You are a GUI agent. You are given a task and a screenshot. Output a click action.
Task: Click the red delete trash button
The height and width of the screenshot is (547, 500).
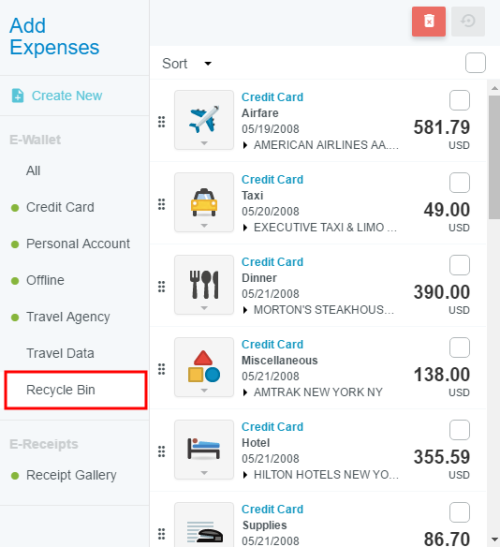(x=428, y=21)
